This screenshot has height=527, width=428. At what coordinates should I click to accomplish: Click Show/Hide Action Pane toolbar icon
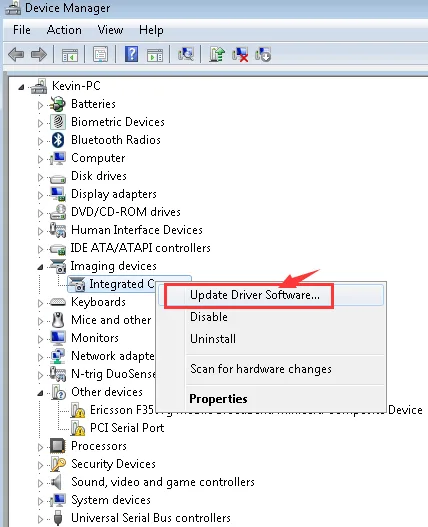[x=155, y=55]
